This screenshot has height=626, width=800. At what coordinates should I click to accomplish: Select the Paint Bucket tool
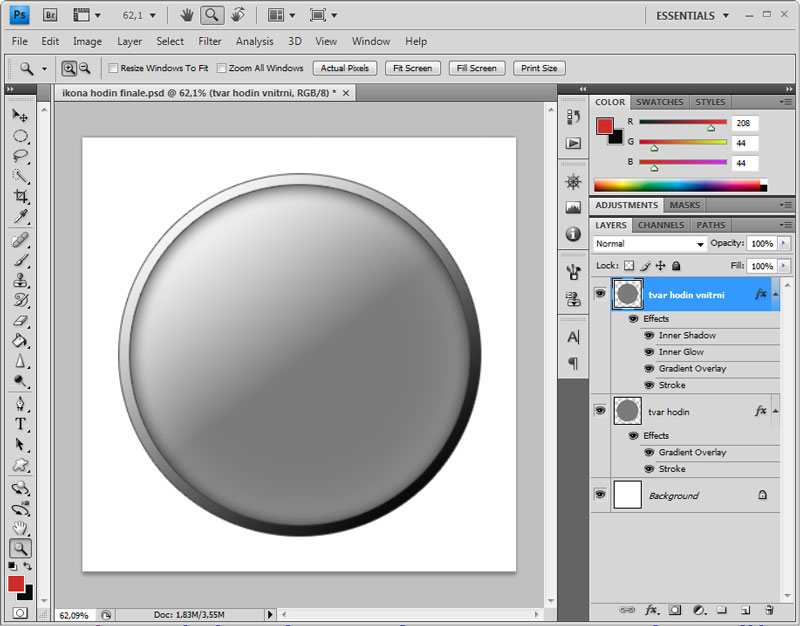tap(20, 341)
